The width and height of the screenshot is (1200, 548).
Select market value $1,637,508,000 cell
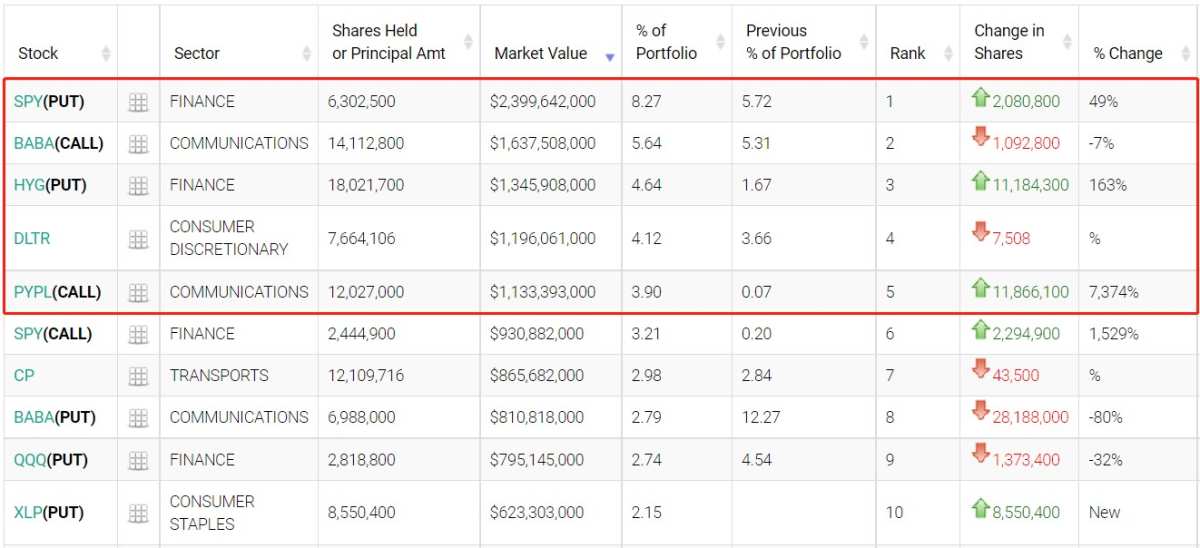[x=543, y=144]
